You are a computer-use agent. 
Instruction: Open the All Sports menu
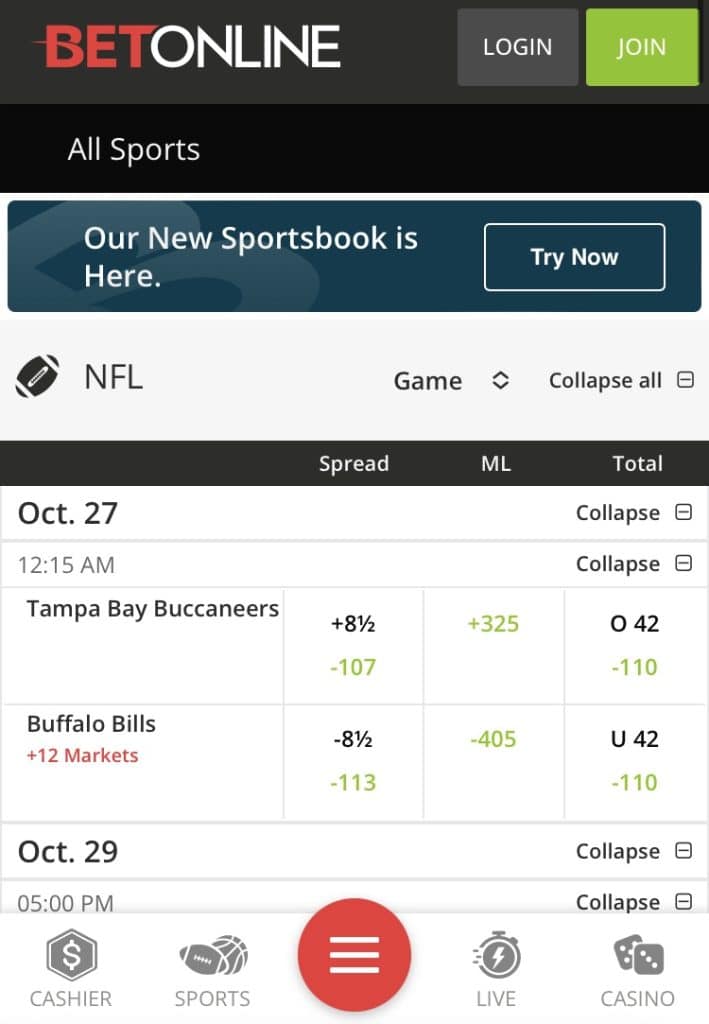click(134, 150)
